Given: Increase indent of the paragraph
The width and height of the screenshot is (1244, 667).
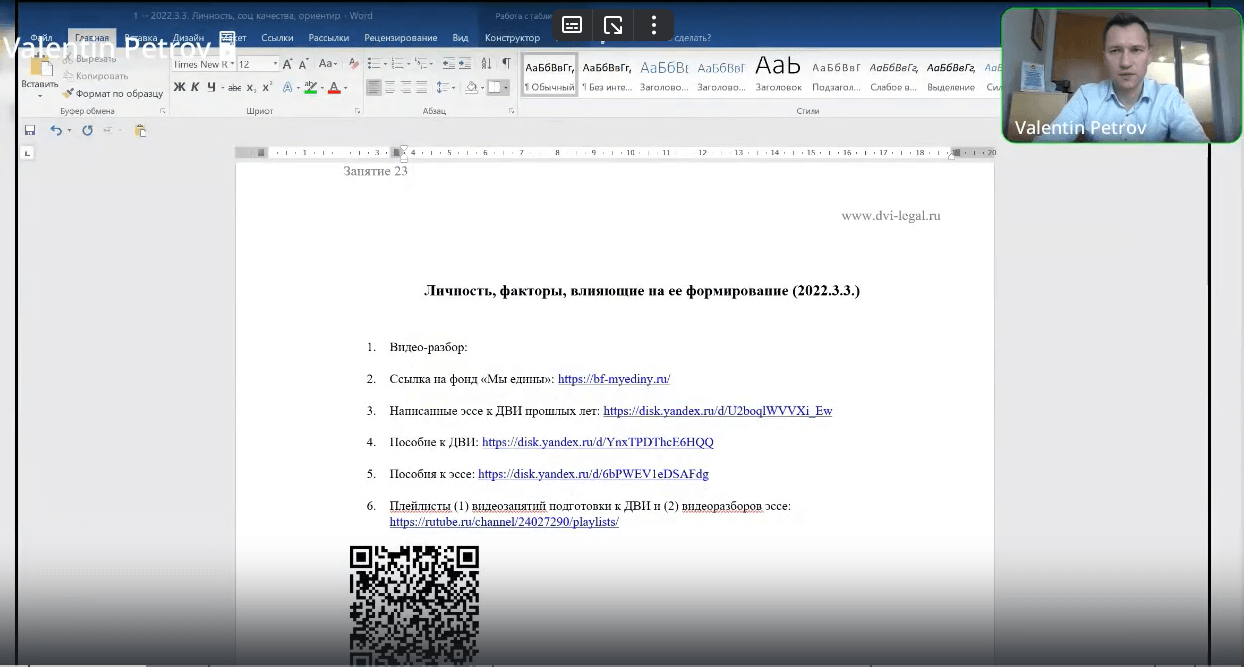Looking at the screenshot, I should point(465,63).
